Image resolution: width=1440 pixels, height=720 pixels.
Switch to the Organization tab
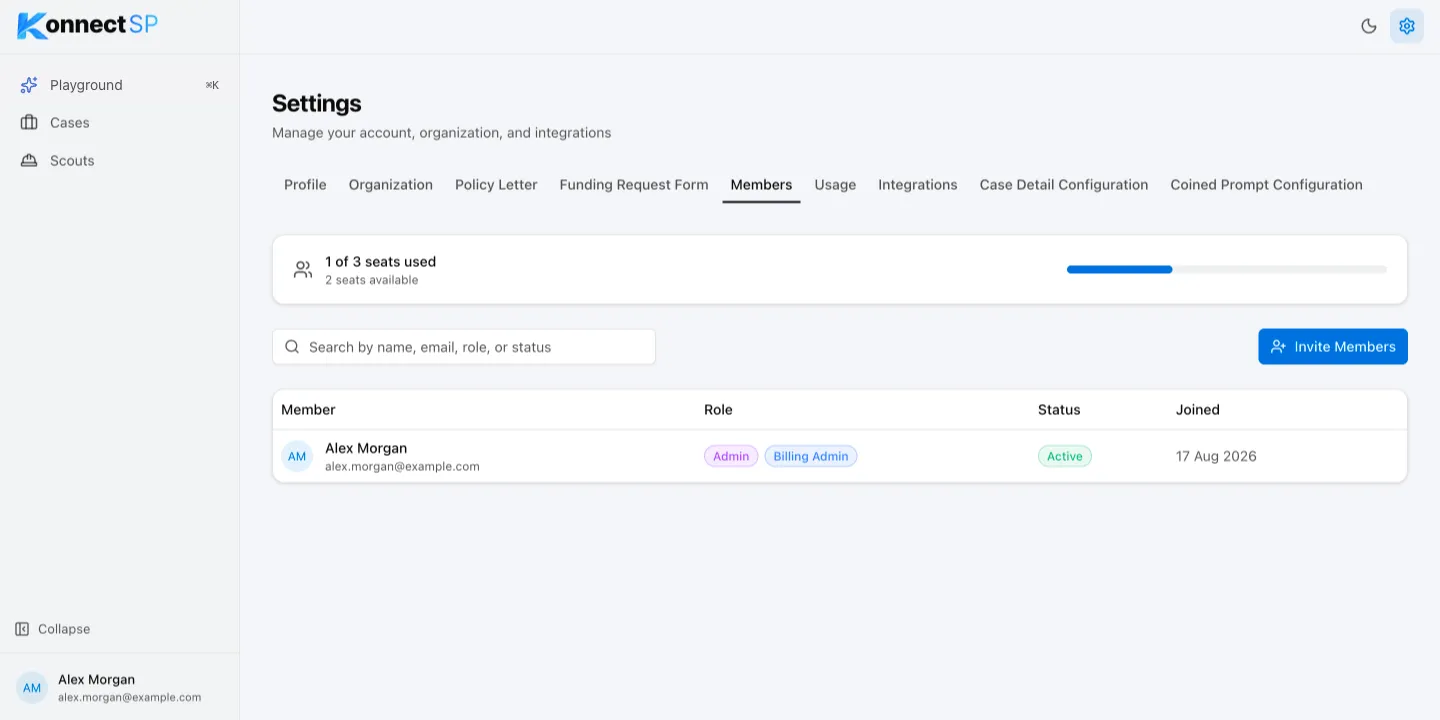[x=391, y=185]
